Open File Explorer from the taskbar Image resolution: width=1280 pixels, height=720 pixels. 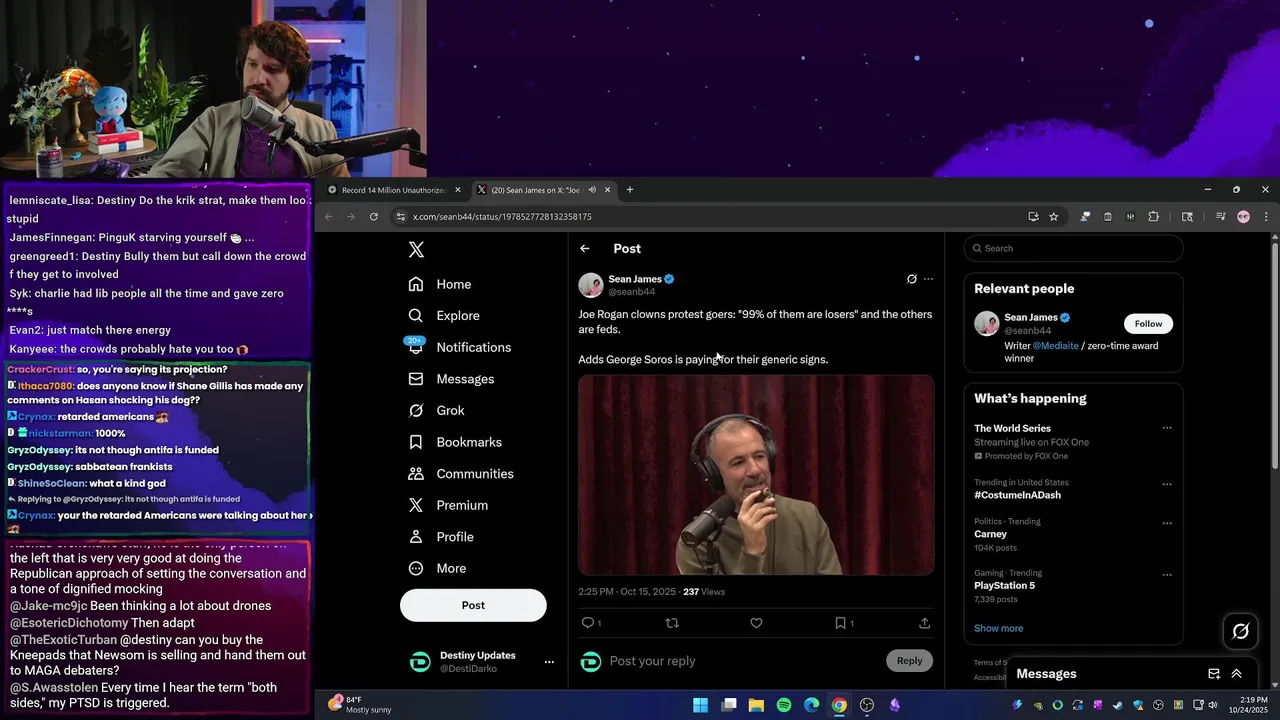(756, 705)
